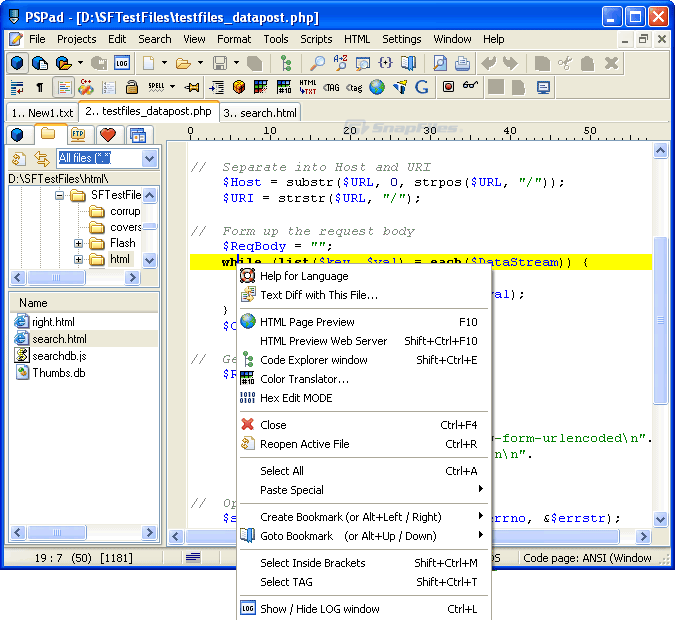Switch to the FTP panel tab
This screenshot has height=626, width=675.
(x=78, y=135)
